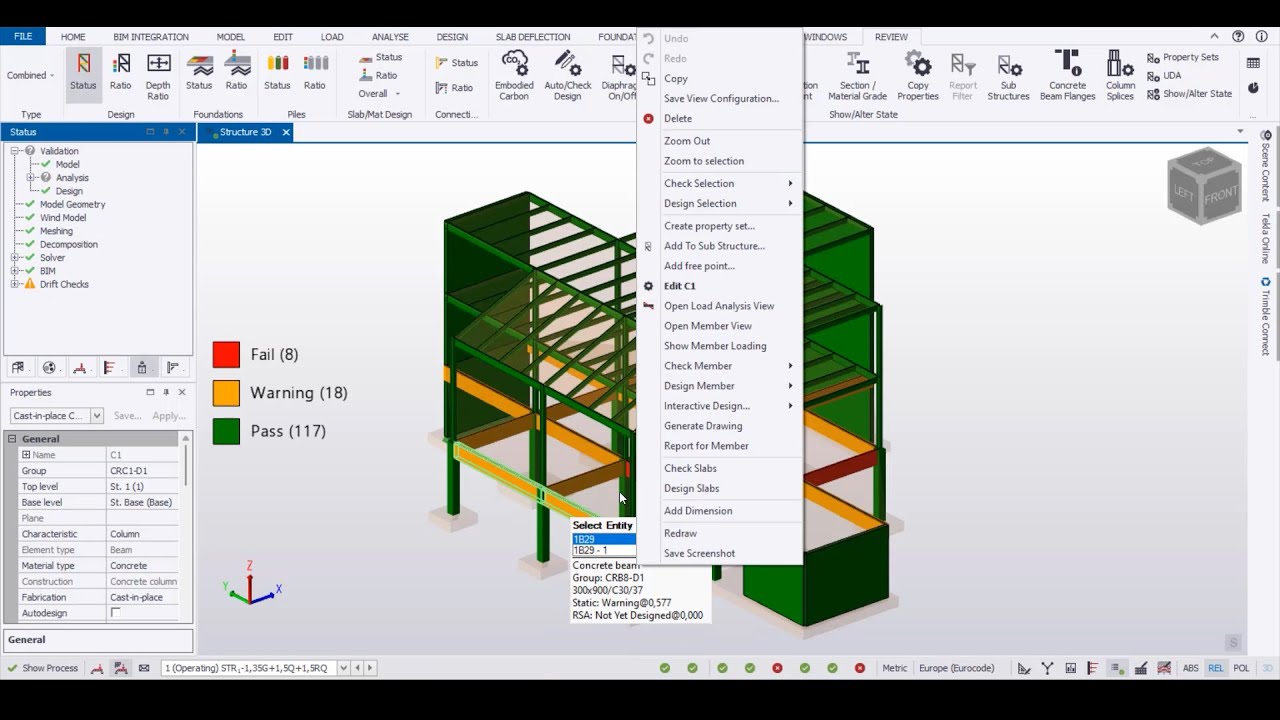Open the load combination dropdown in status bar
The width and height of the screenshot is (1280, 720).
click(343, 668)
